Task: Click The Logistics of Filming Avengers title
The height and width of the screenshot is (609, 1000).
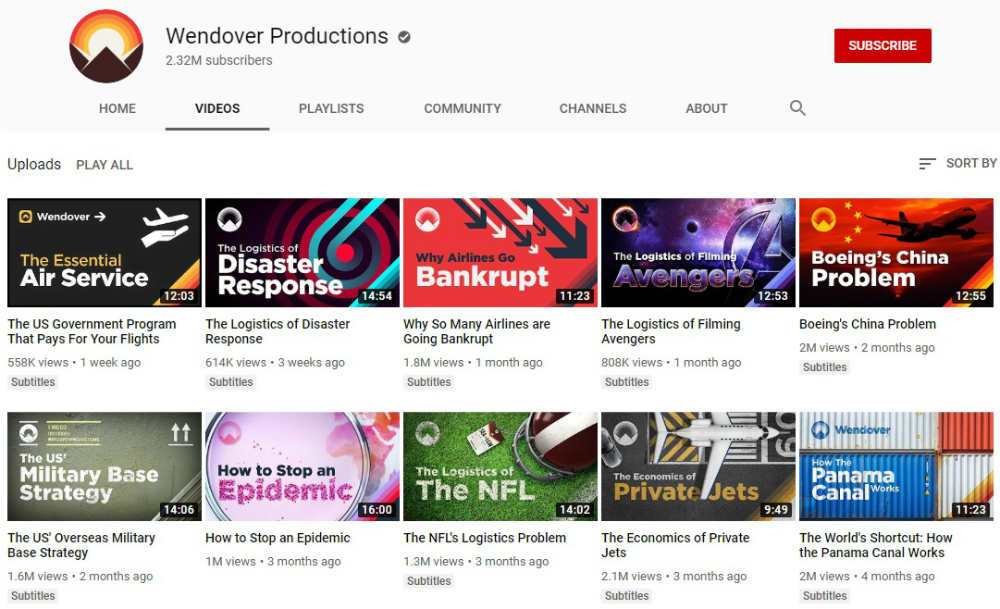Action: [670, 331]
